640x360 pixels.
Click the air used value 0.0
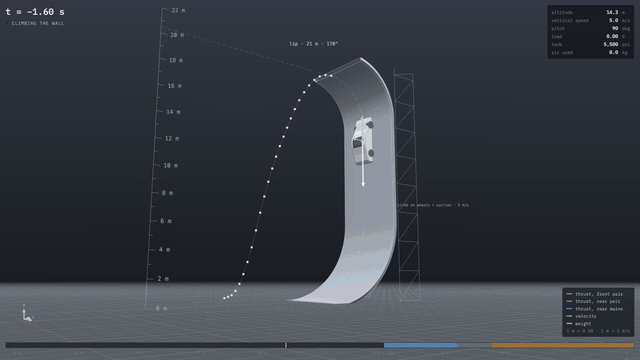[x=613, y=52]
